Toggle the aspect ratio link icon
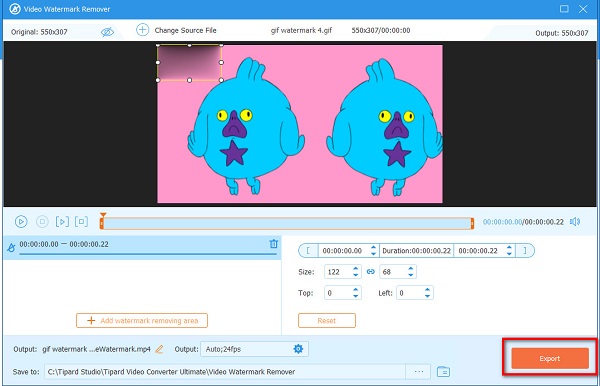 (370, 272)
